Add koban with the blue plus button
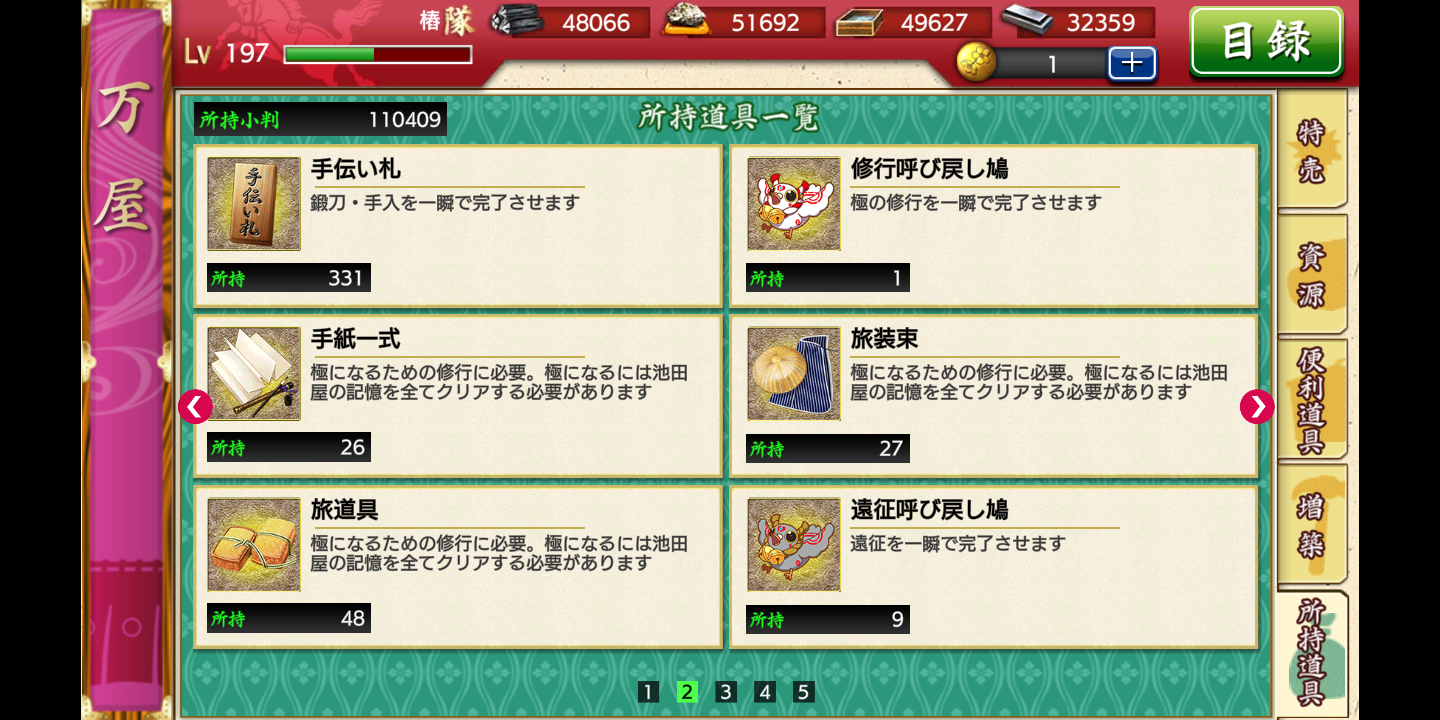The height and width of the screenshot is (720, 1440). 1132,63
